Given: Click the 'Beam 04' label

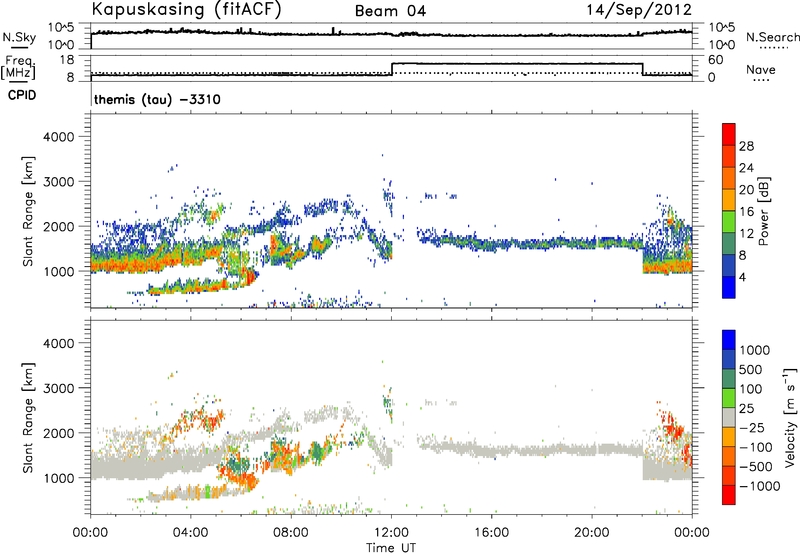Looking at the screenshot, I should click(x=390, y=11).
